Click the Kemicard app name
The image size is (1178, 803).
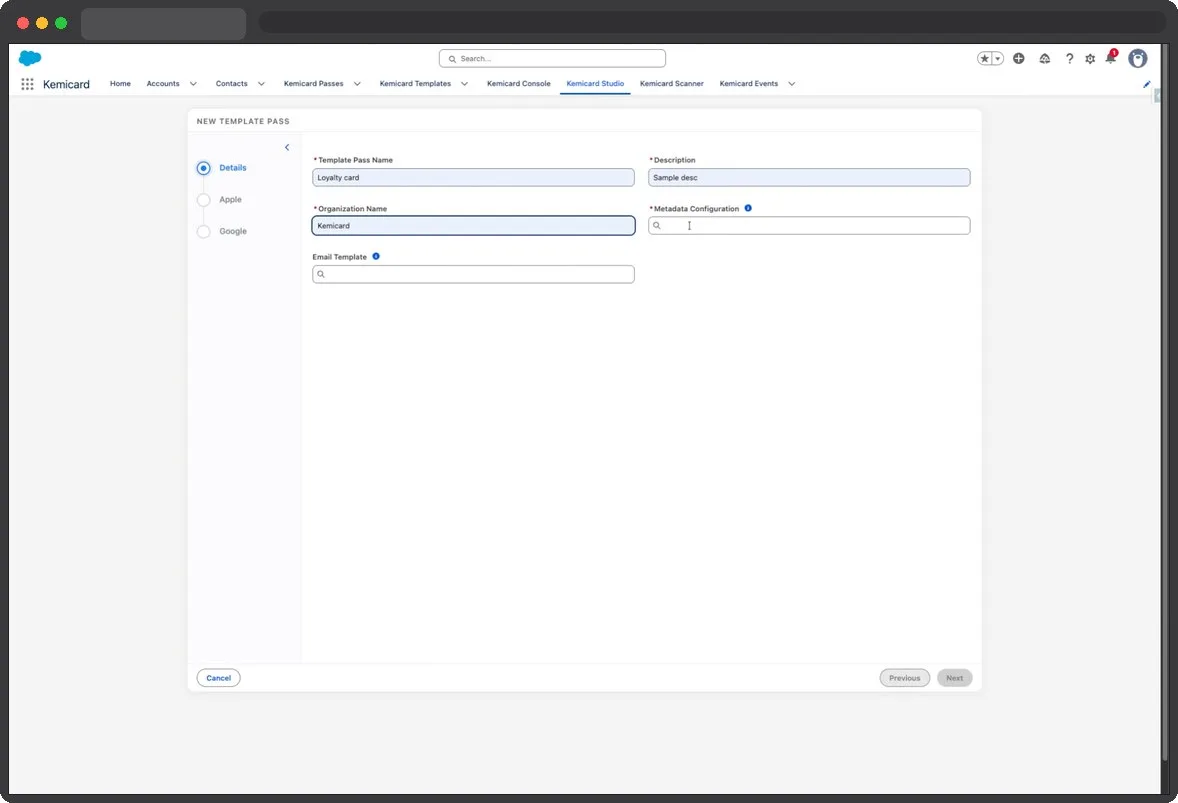tap(66, 84)
